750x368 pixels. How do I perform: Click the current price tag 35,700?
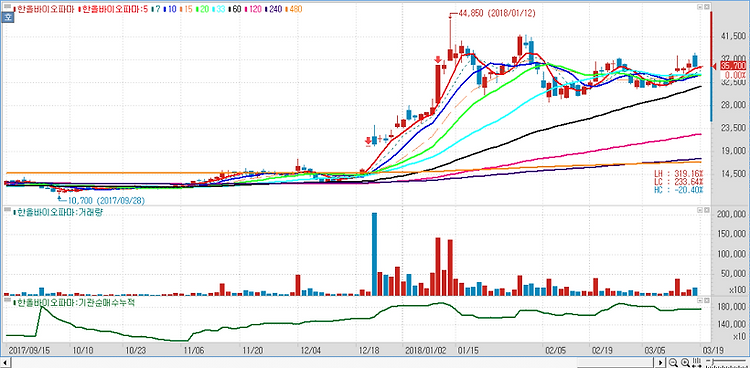click(732, 66)
